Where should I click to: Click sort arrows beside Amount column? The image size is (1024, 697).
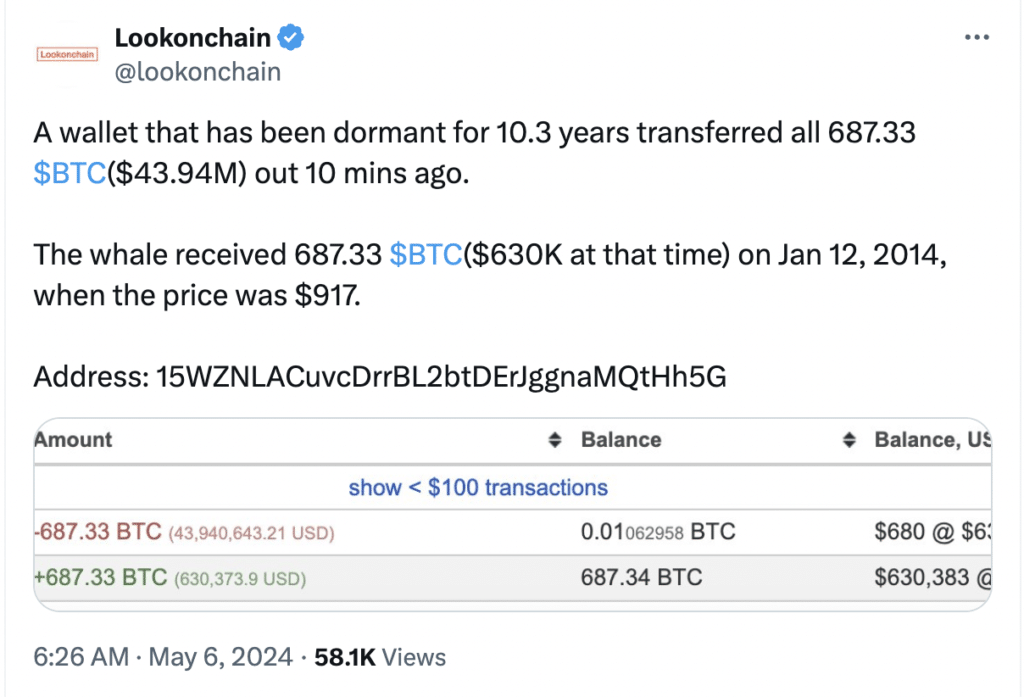pos(554,440)
